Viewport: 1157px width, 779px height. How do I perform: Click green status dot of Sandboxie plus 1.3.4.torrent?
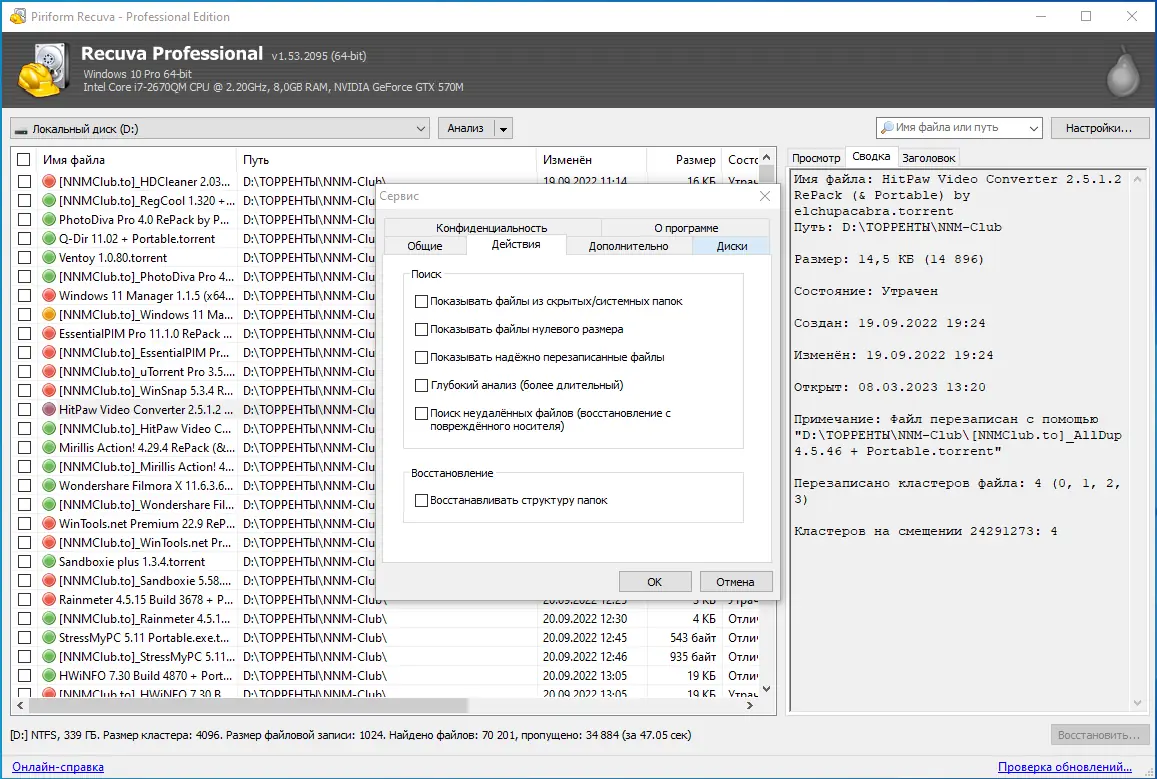pyautogui.click(x=49, y=561)
